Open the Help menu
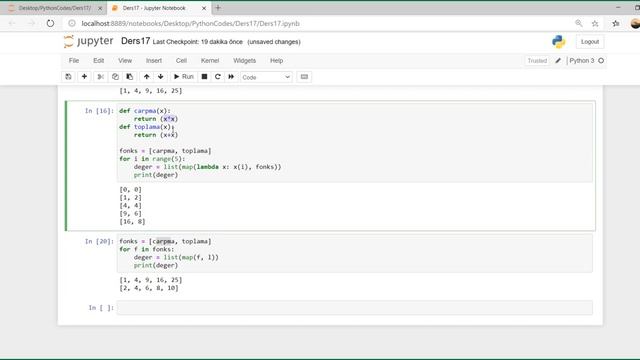The image size is (640, 360). [276, 60]
